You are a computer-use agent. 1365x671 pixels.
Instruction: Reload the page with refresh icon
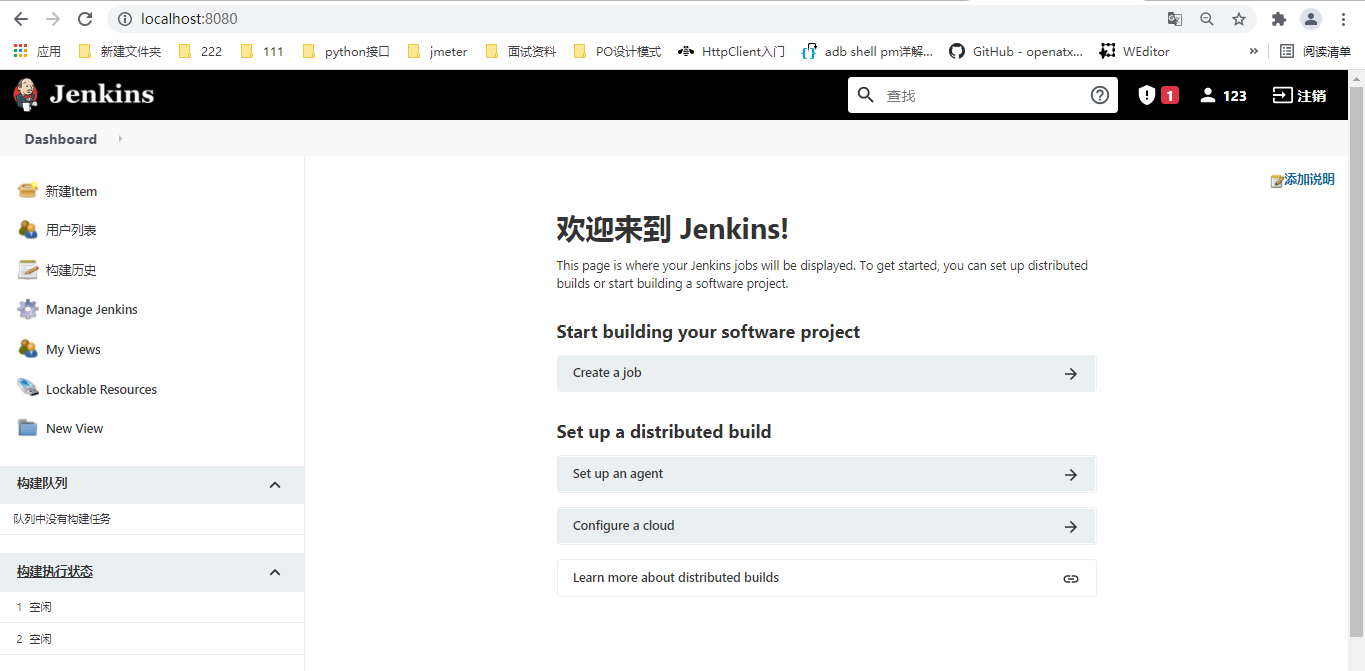pos(85,19)
